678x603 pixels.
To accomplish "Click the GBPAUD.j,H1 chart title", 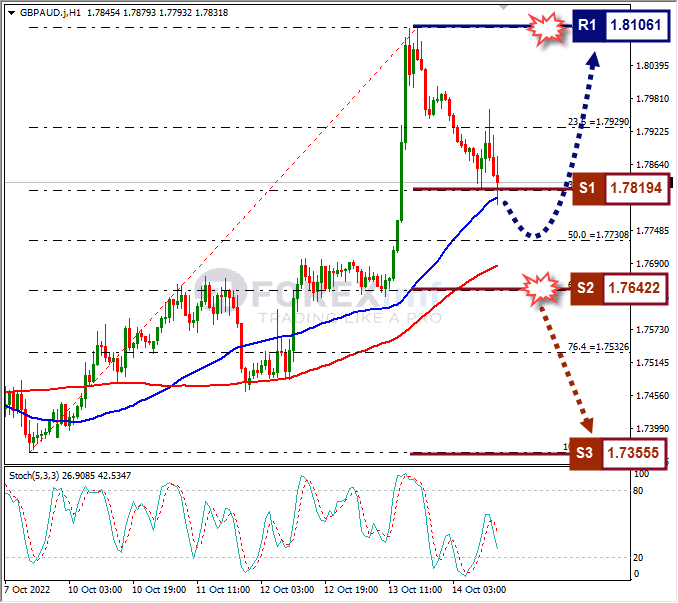I will tap(50, 13).
